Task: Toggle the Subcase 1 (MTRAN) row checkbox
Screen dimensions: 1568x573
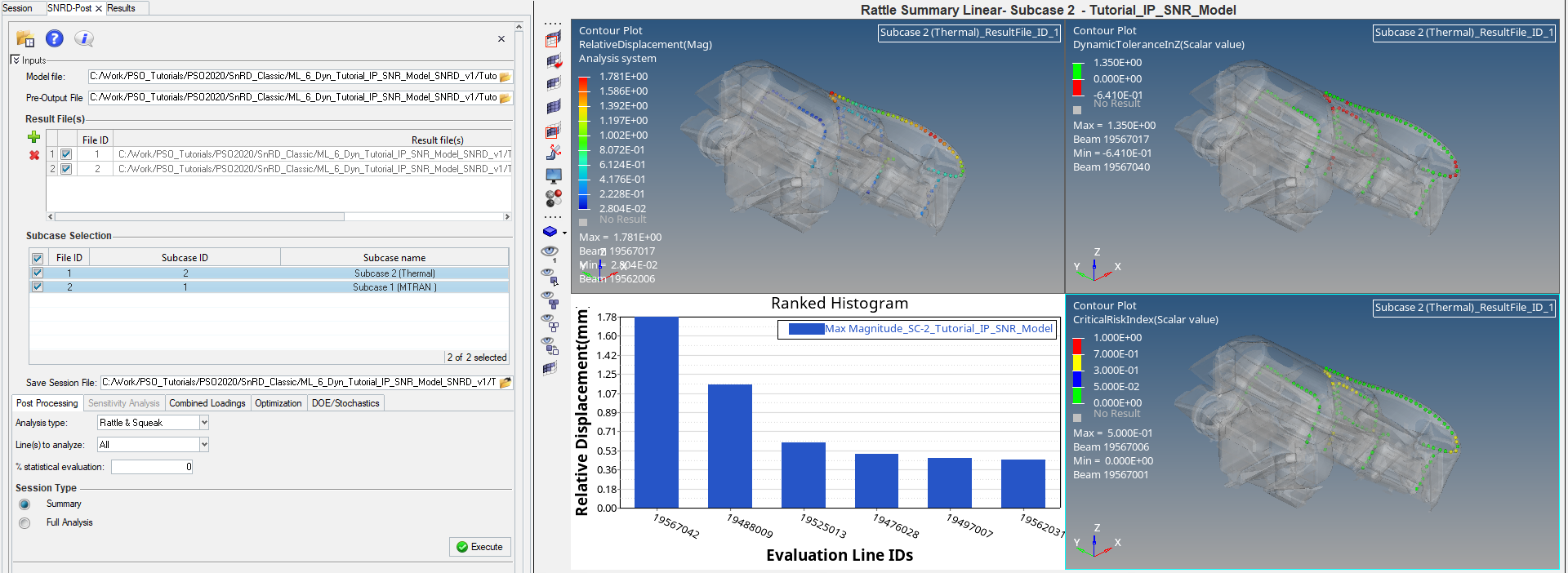Action: pos(38,286)
